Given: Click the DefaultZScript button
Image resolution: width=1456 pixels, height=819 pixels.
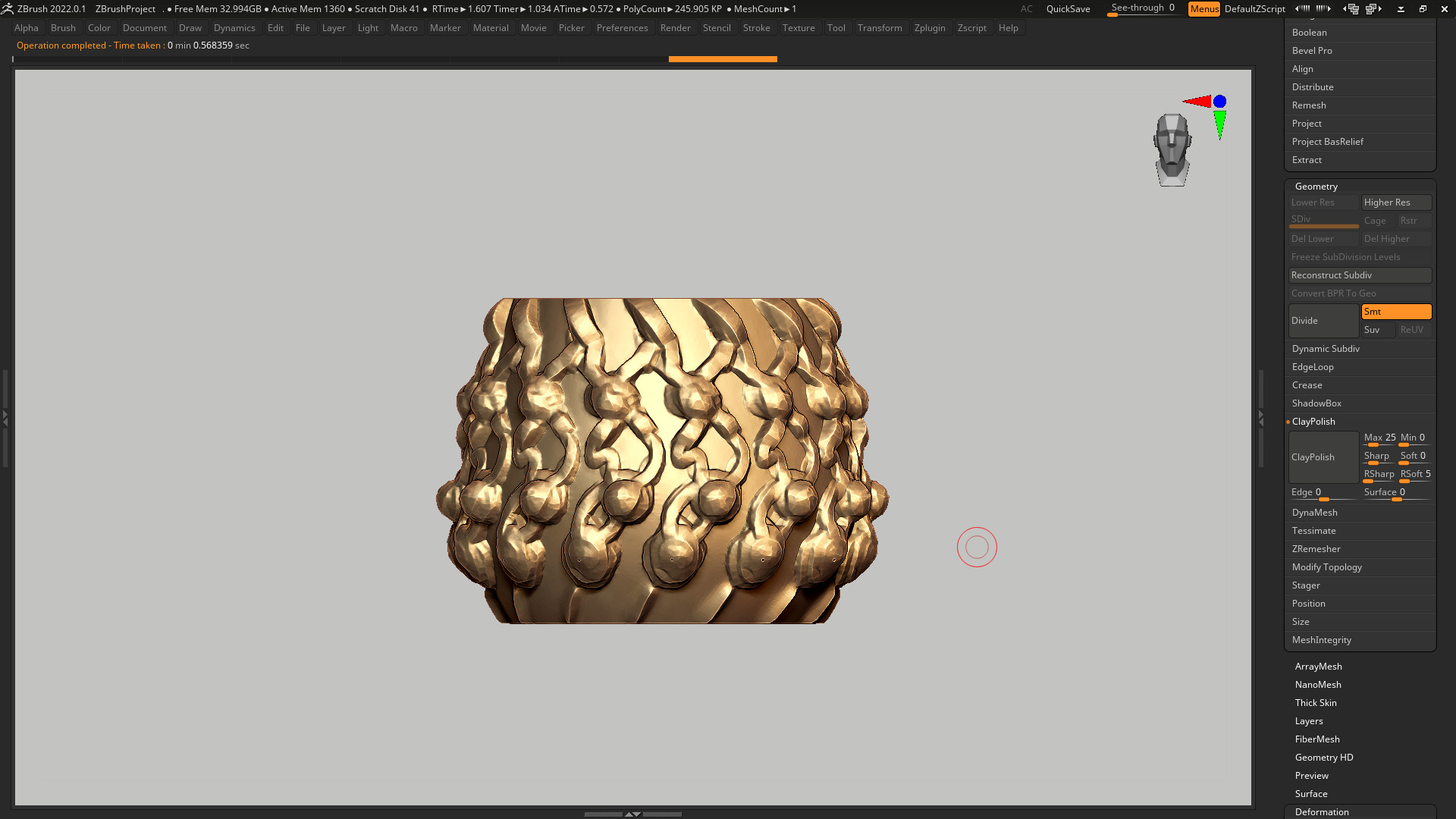Looking at the screenshot, I should [1254, 9].
